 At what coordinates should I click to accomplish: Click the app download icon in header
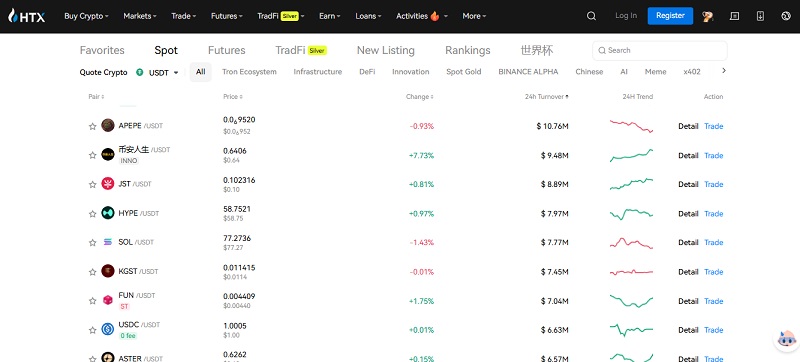pyautogui.click(x=760, y=16)
